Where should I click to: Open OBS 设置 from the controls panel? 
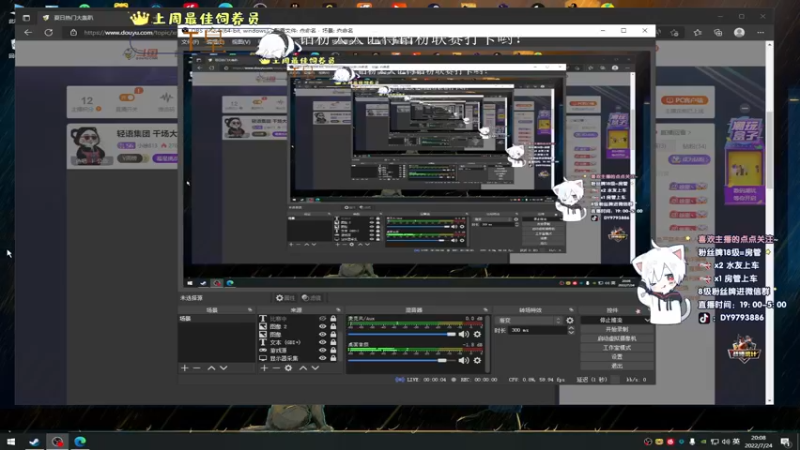coord(617,357)
